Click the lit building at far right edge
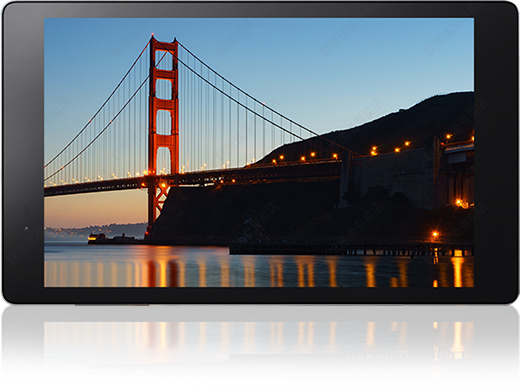This screenshot has width=520, height=388. 460,173
